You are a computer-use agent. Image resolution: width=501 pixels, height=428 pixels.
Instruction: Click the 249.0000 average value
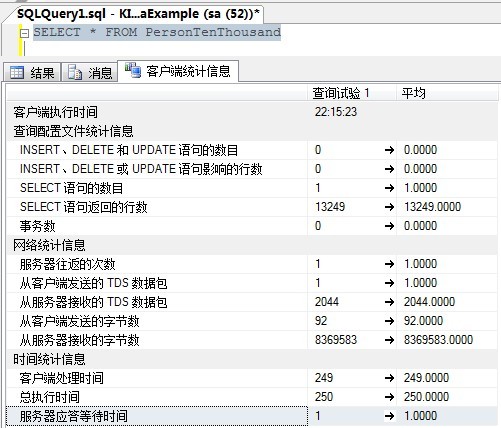[x=426, y=378]
